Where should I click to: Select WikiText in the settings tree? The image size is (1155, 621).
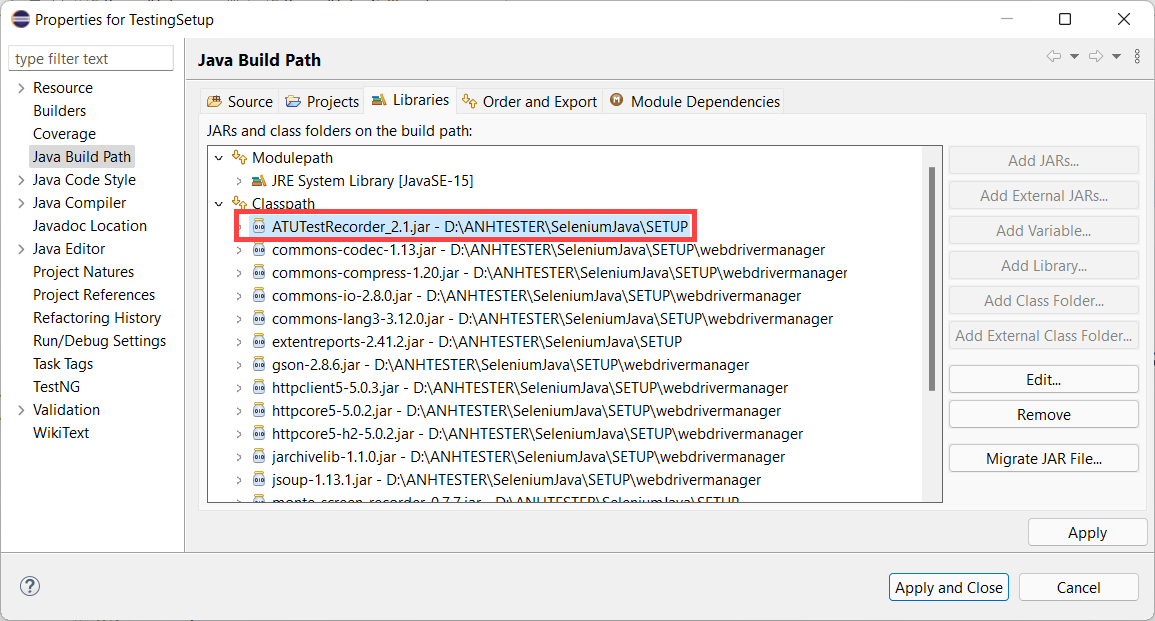coord(61,432)
